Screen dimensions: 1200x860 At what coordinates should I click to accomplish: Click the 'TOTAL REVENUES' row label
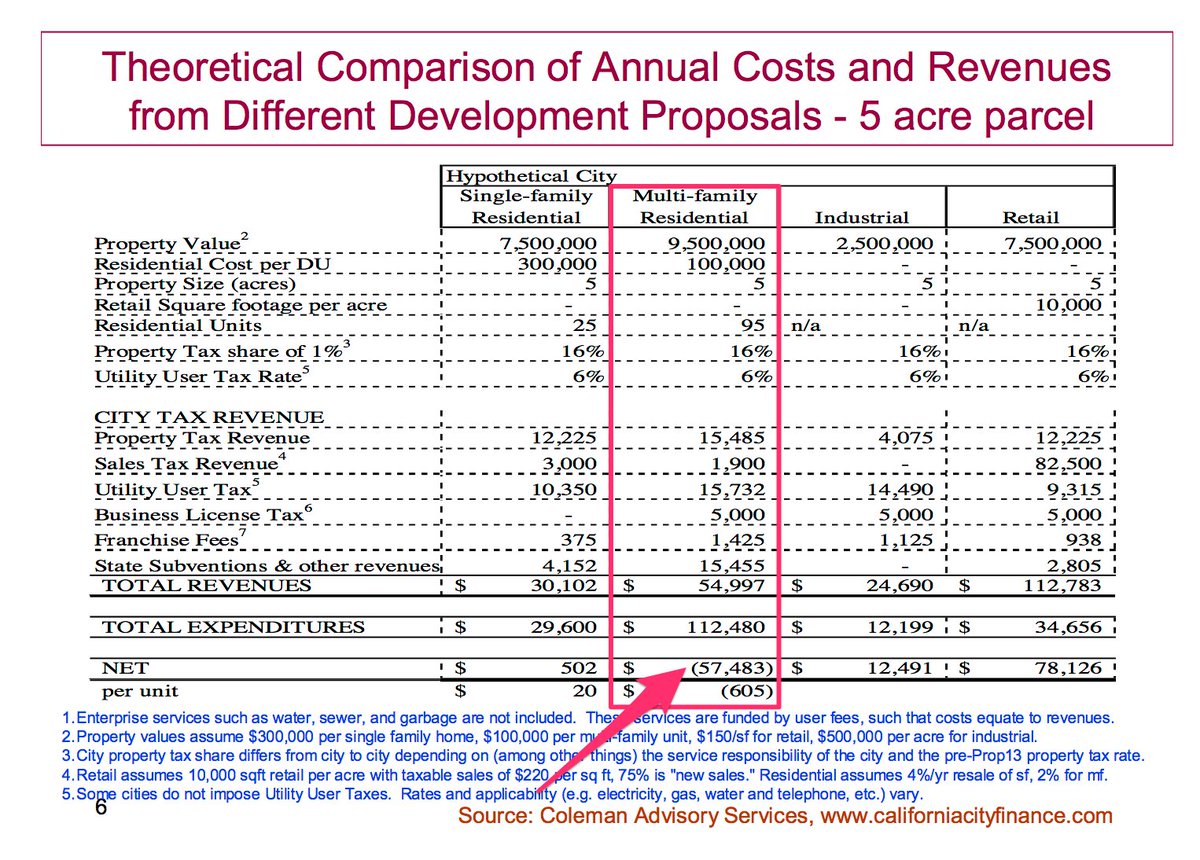point(207,586)
